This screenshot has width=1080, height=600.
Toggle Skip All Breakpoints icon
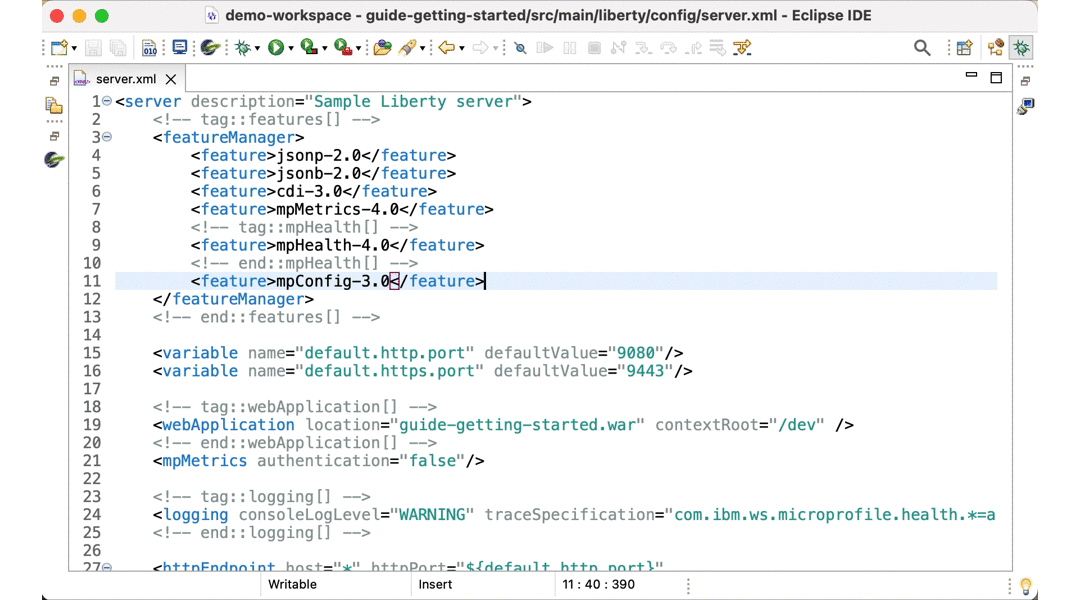click(521, 48)
